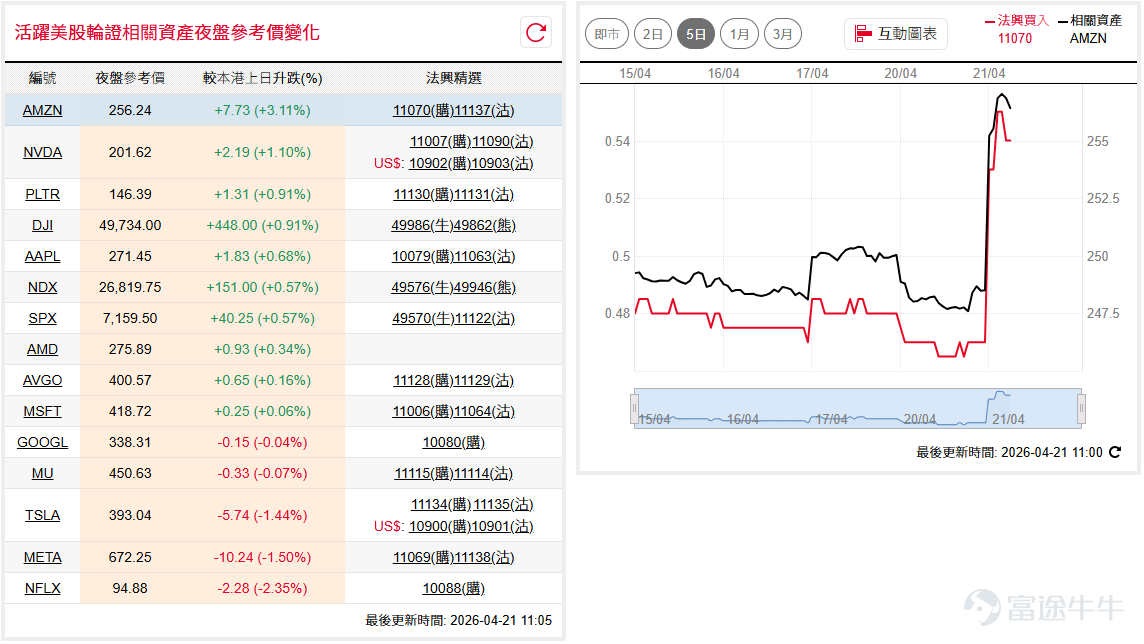Open warrant 11064(沽) for MSFT
Screen dimensions: 1144x644
[484, 411]
